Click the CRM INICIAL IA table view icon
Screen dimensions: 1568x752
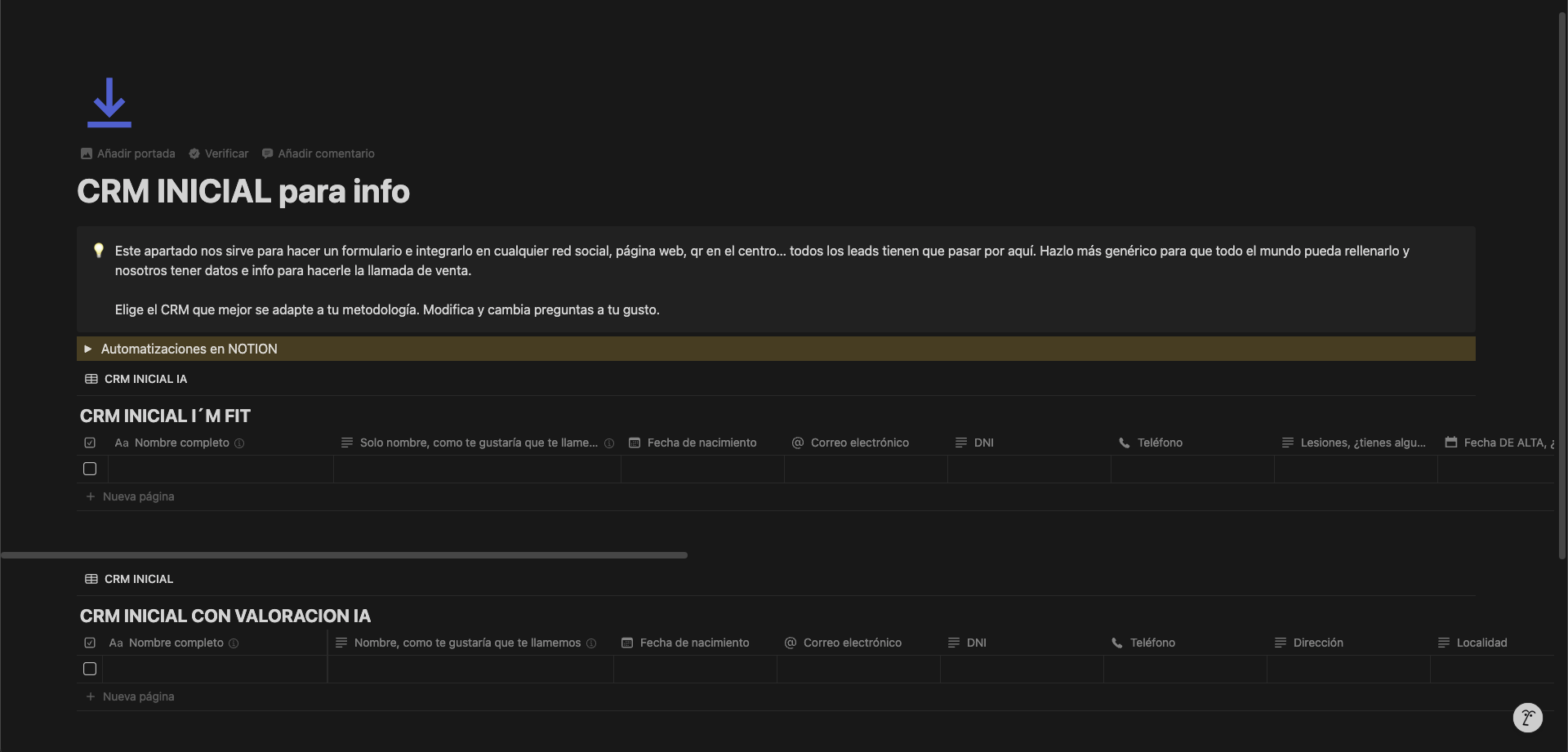pyautogui.click(x=91, y=379)
